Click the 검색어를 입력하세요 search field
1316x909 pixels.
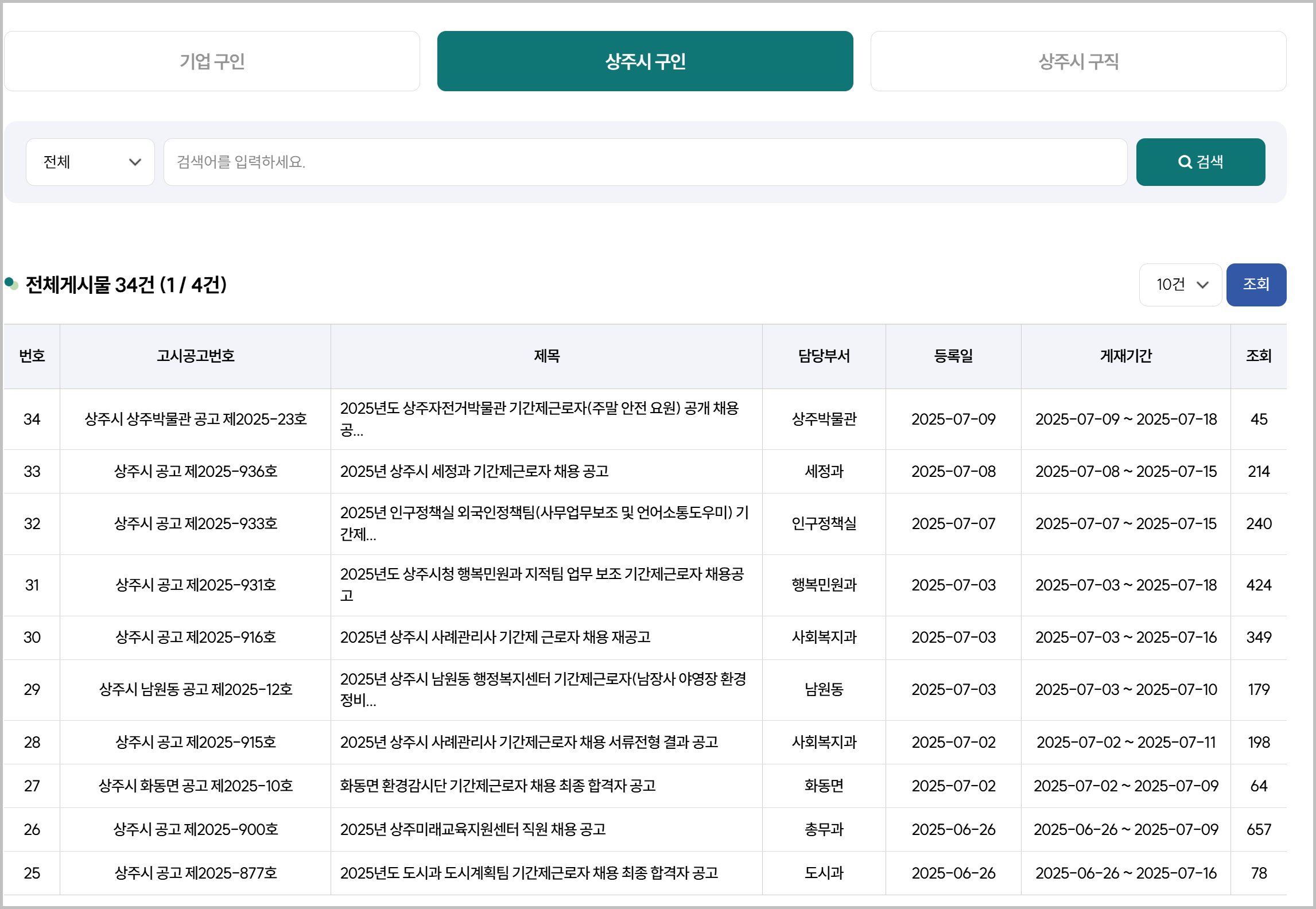(x=645, y=162)
